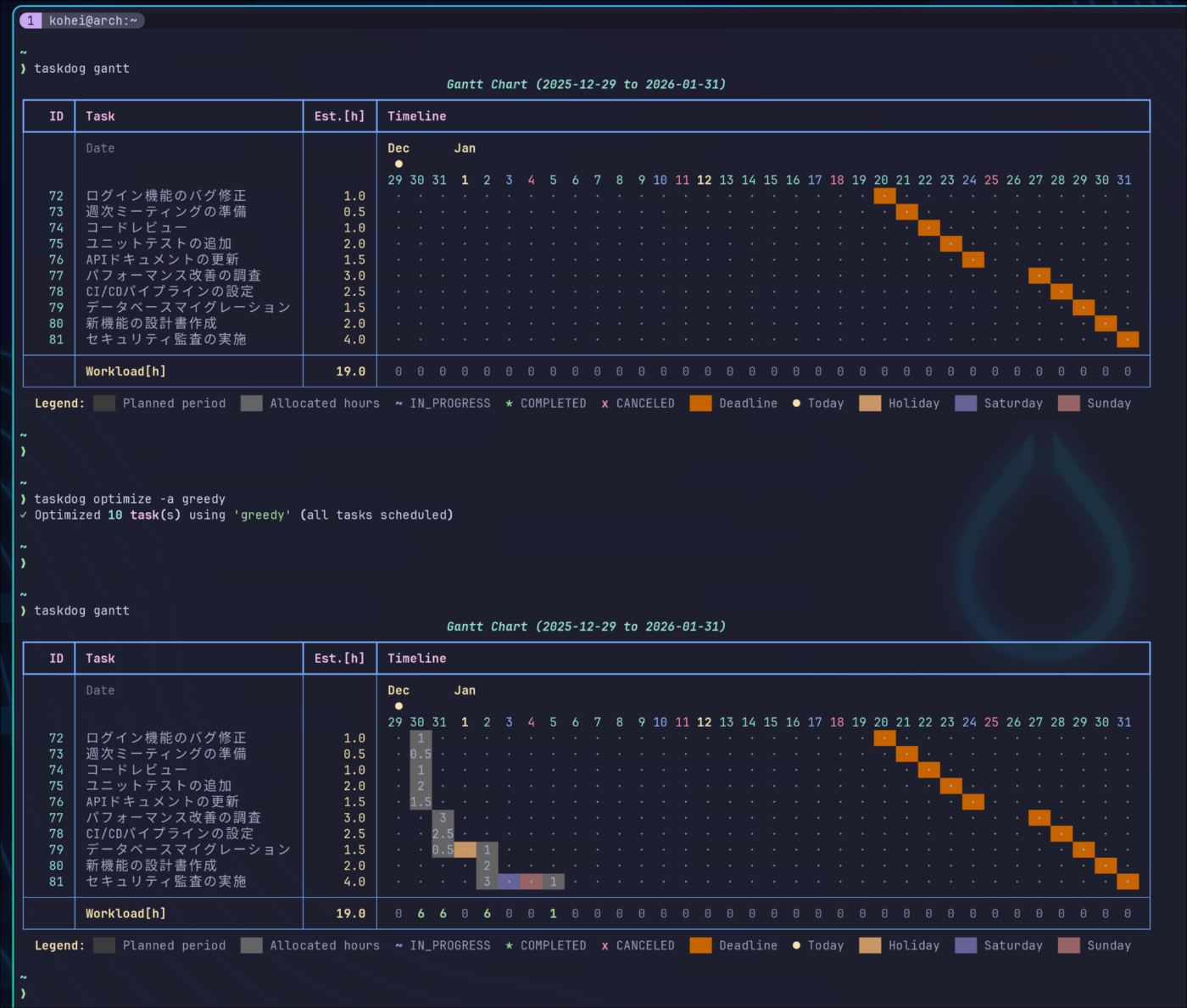
Task: Click the Sunday swatch in first legend
Action: coord(1069,404)
